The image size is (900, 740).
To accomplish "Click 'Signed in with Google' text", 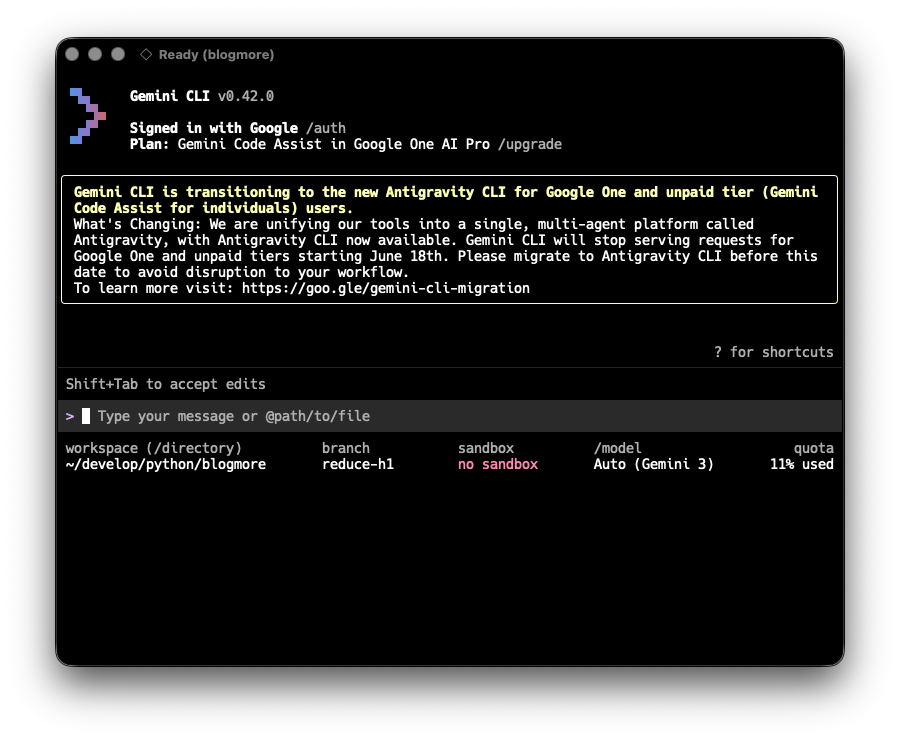I will pos(214,128).
